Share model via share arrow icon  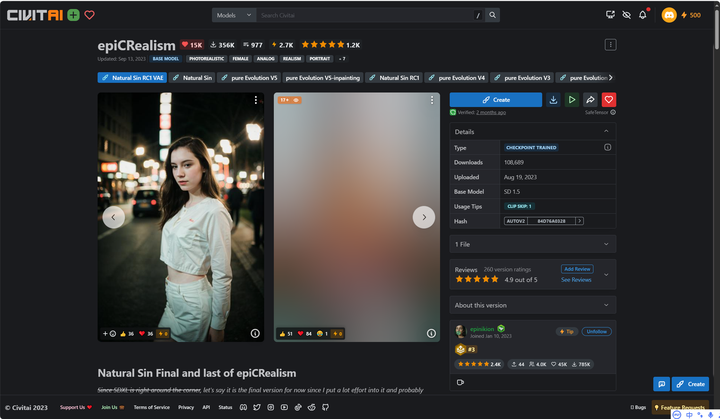pos(590,100)
